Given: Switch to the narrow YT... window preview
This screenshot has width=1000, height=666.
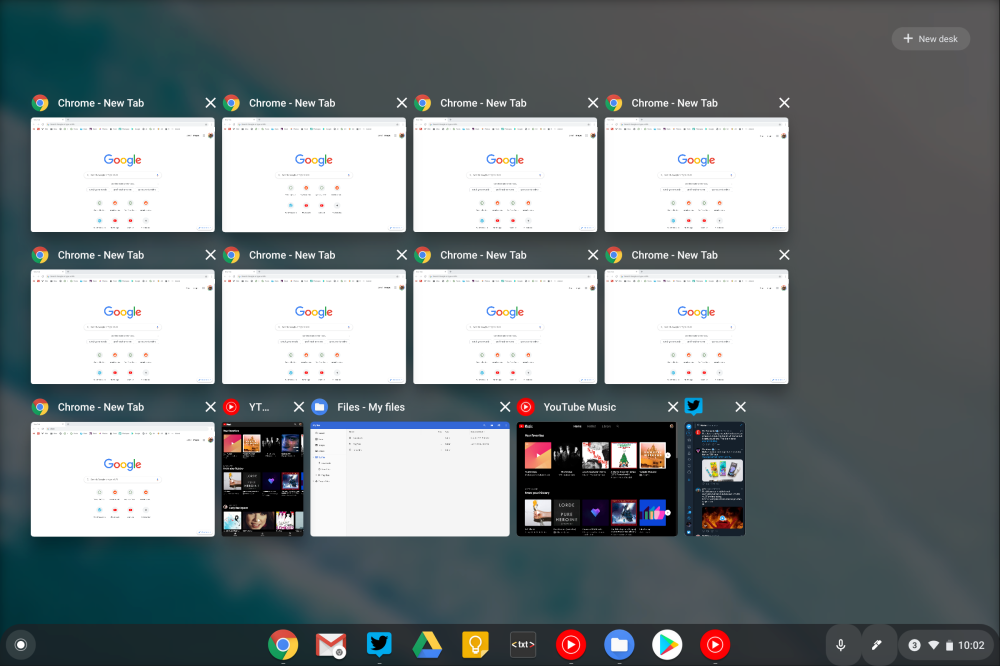Looking at the screenshot, I should [263, 479].
